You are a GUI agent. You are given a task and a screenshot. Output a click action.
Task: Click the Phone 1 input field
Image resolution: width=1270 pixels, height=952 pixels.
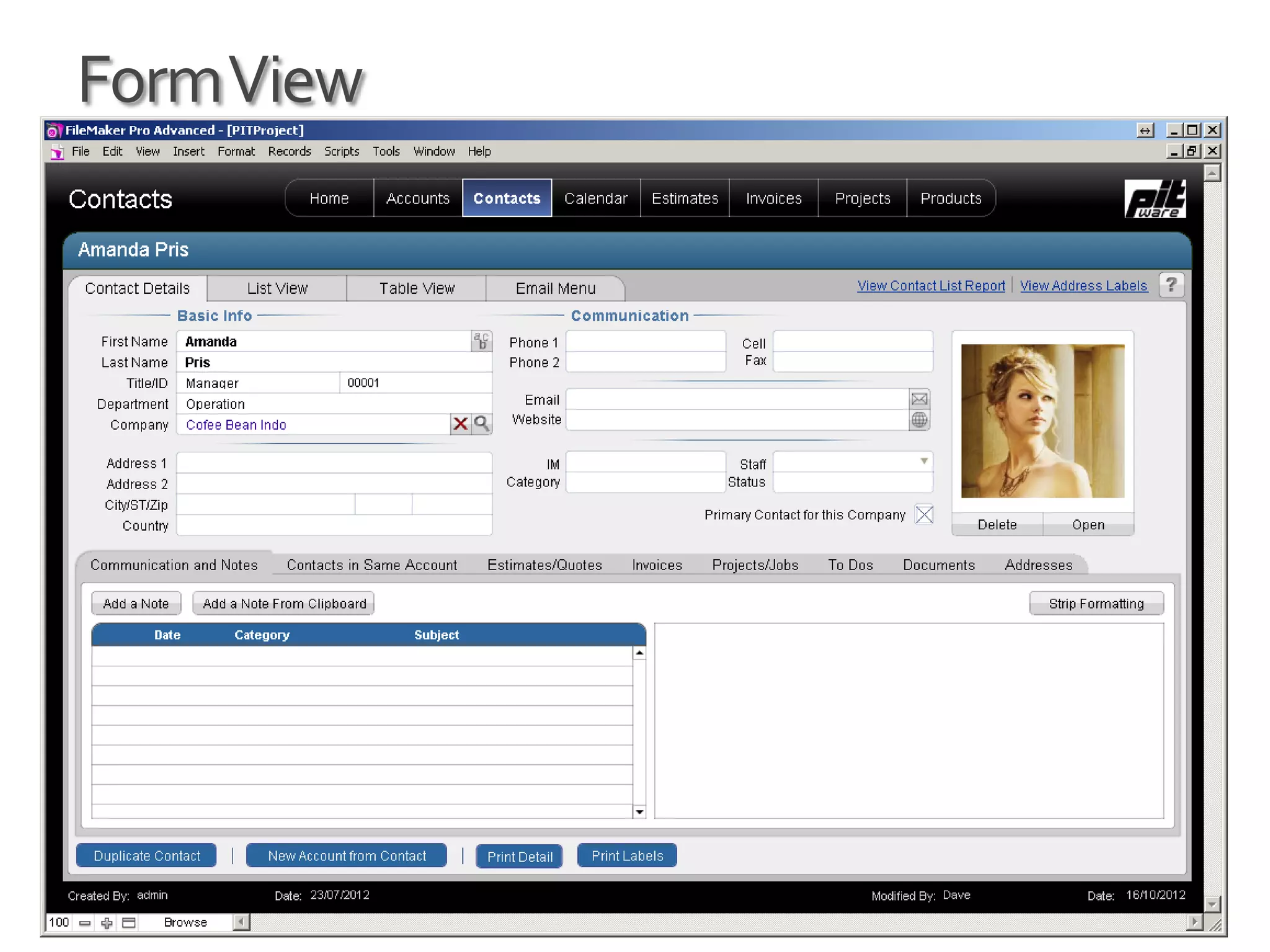(x=645, y=342)
